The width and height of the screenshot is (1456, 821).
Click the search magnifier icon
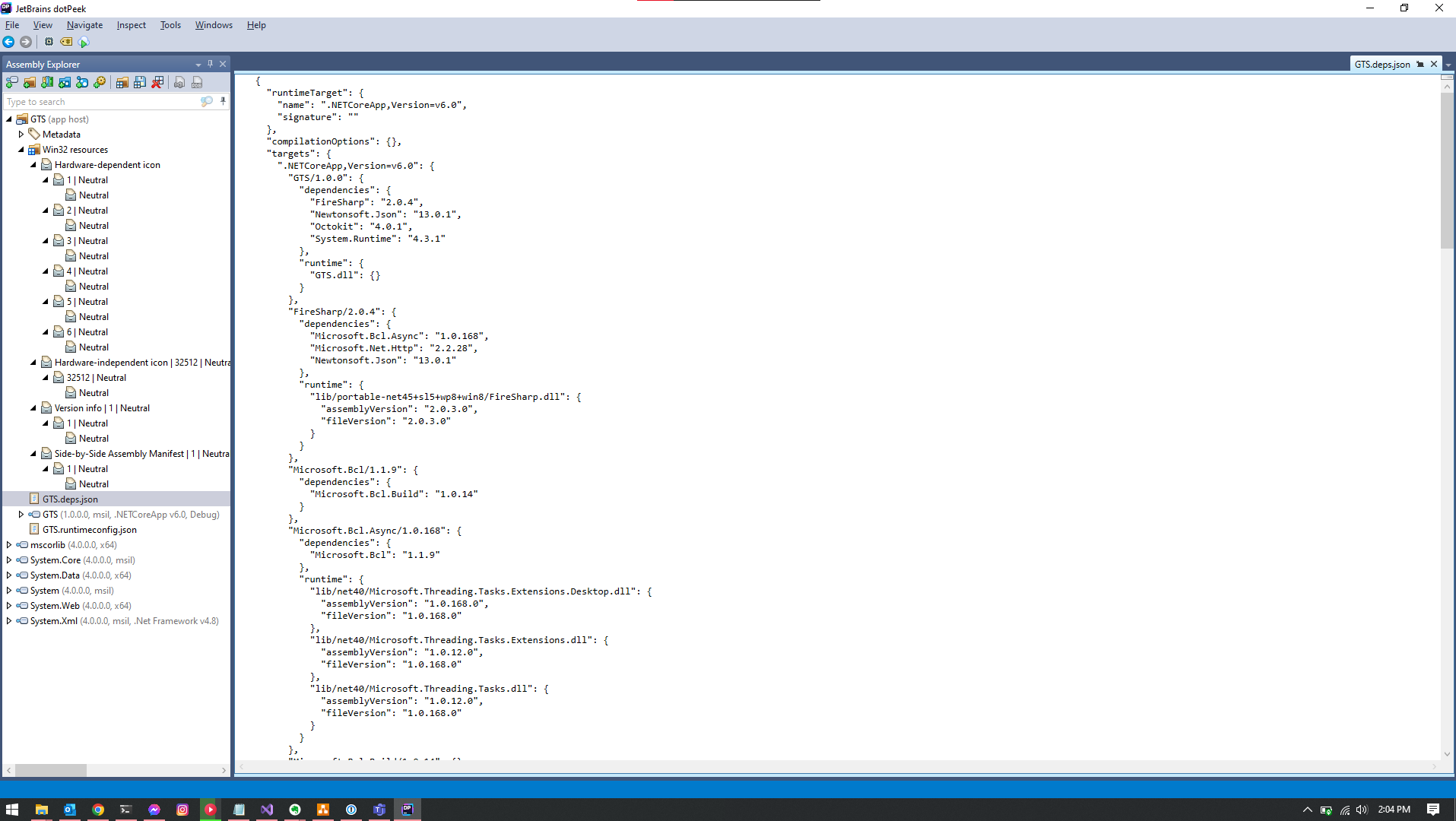(206, 101)
